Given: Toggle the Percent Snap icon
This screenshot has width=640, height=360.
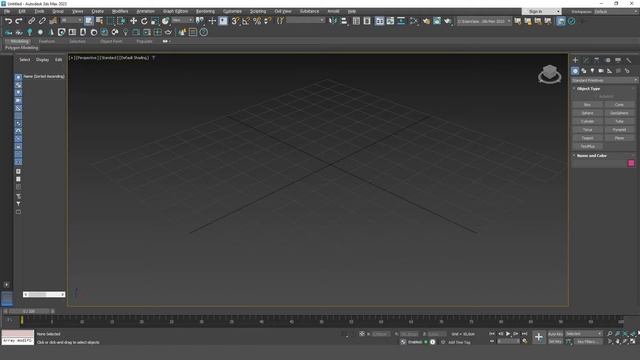Looking at the screenshot, I should coord(257,21).
